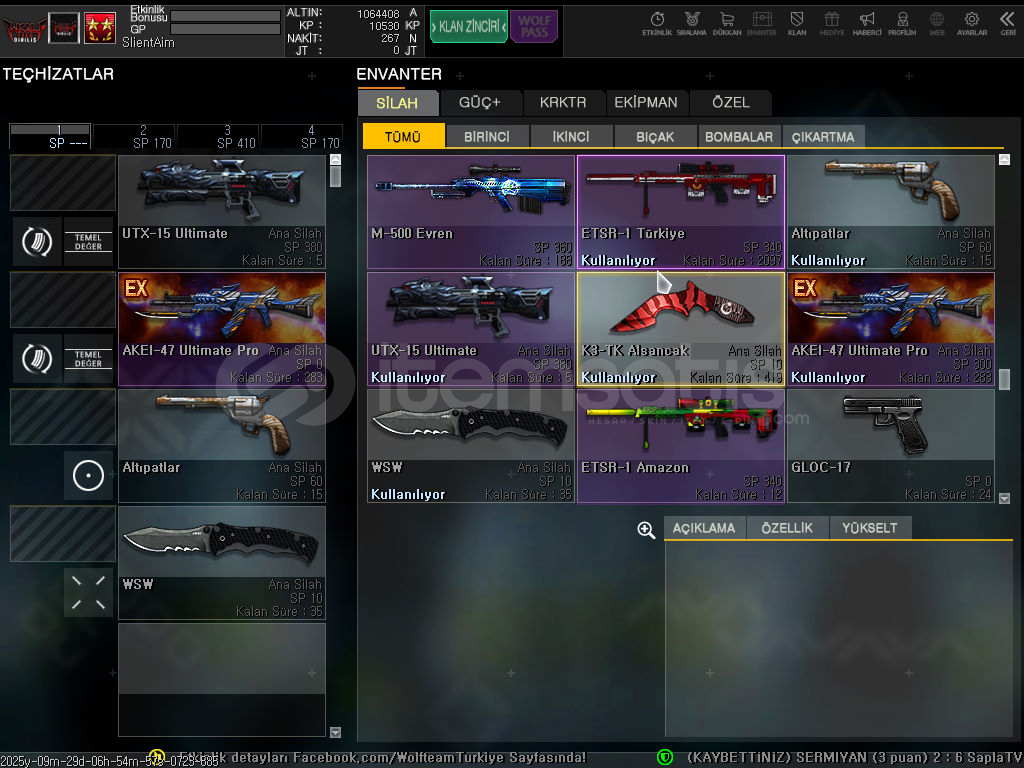The height and width of the screenshot is (768, 1024).
Task: Click the magnifier zoom icon near Açıklama
Action: pyautogui.click(x=646, y=530)
